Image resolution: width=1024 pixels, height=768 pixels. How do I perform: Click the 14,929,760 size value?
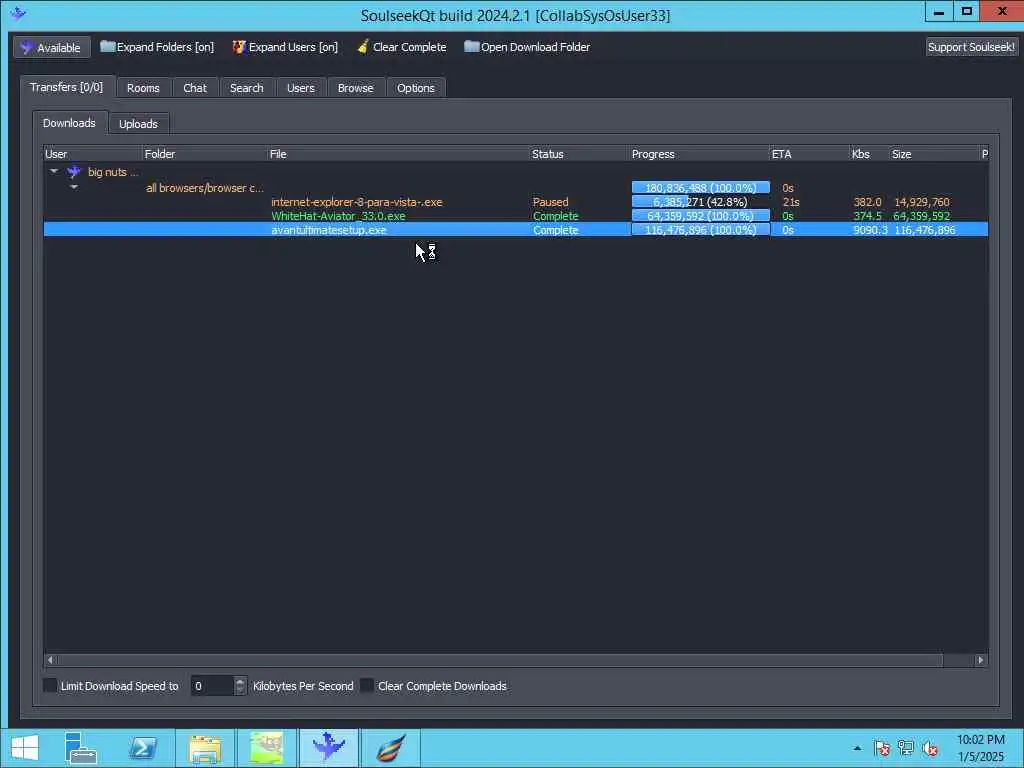(921, 202)
